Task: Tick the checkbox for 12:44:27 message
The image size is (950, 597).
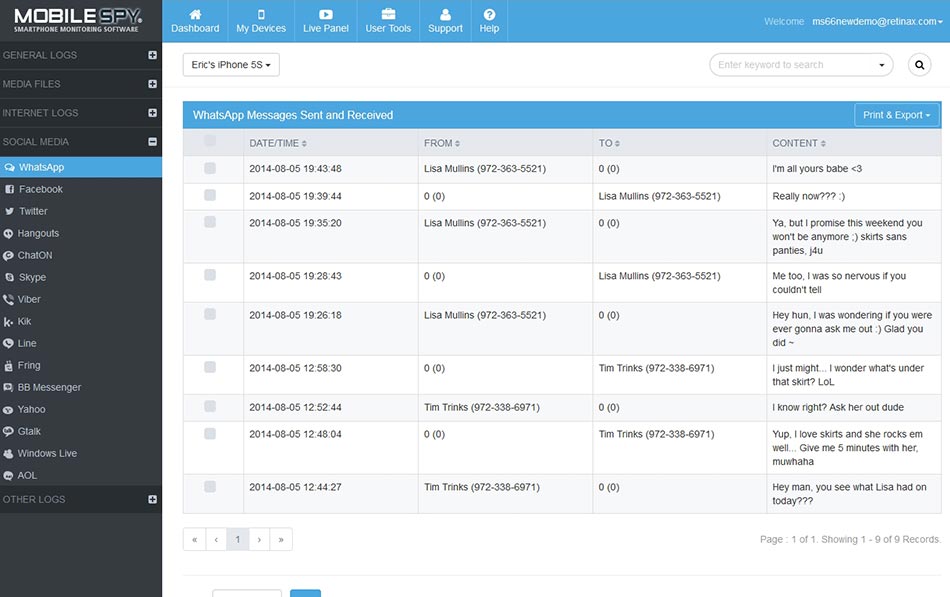Action: coord(210,487)
